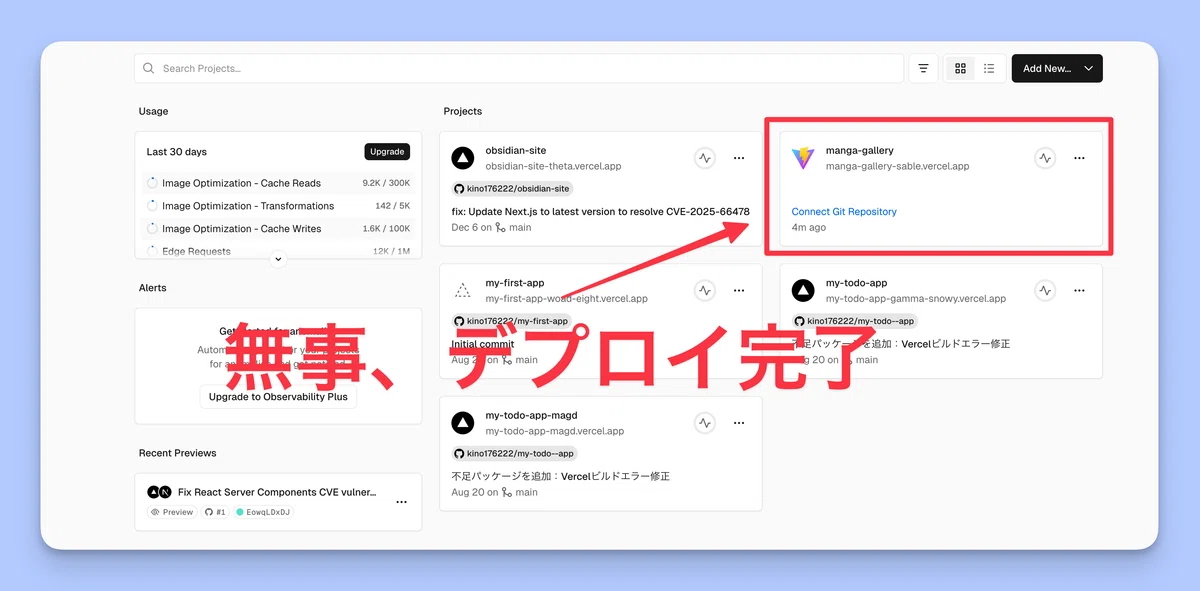Click my-first-app dashed triangle icon
1200x591 pixels.
pos(462,290)
